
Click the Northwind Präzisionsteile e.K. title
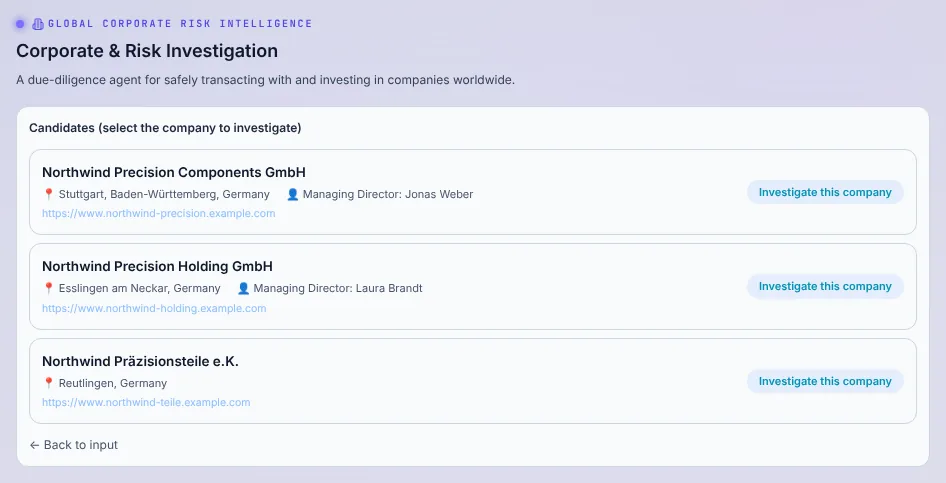pyautogui.click(x=141, y=361)
